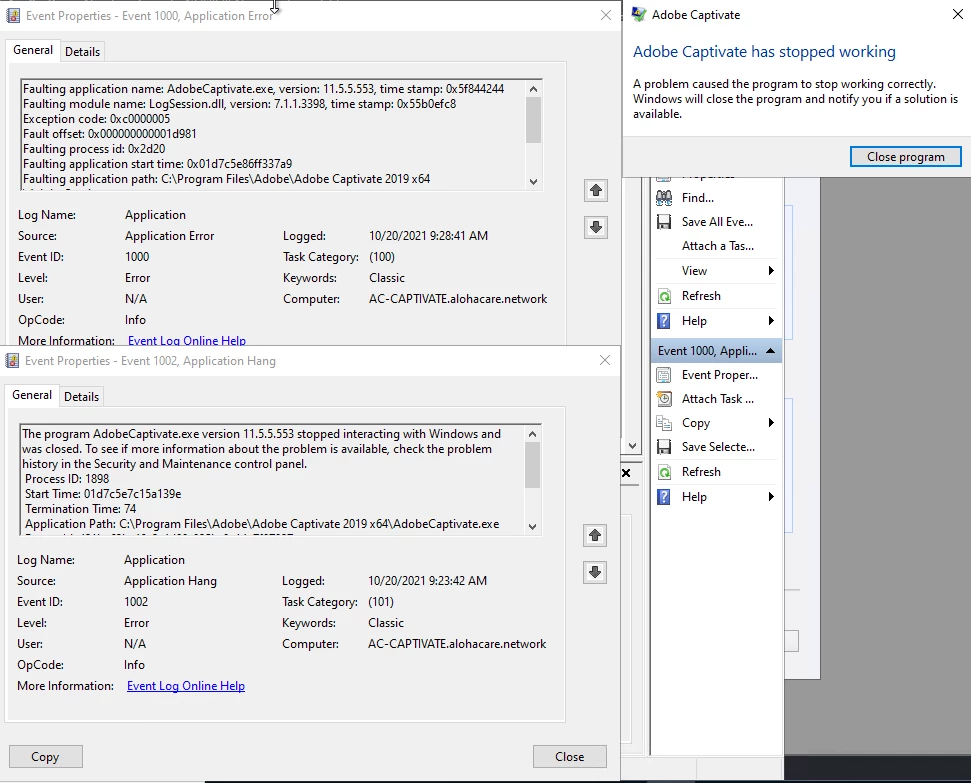This screenshot has width=971, height=783.
Task: Choose Save Selecte... action
Action: (x=718, y=447)
